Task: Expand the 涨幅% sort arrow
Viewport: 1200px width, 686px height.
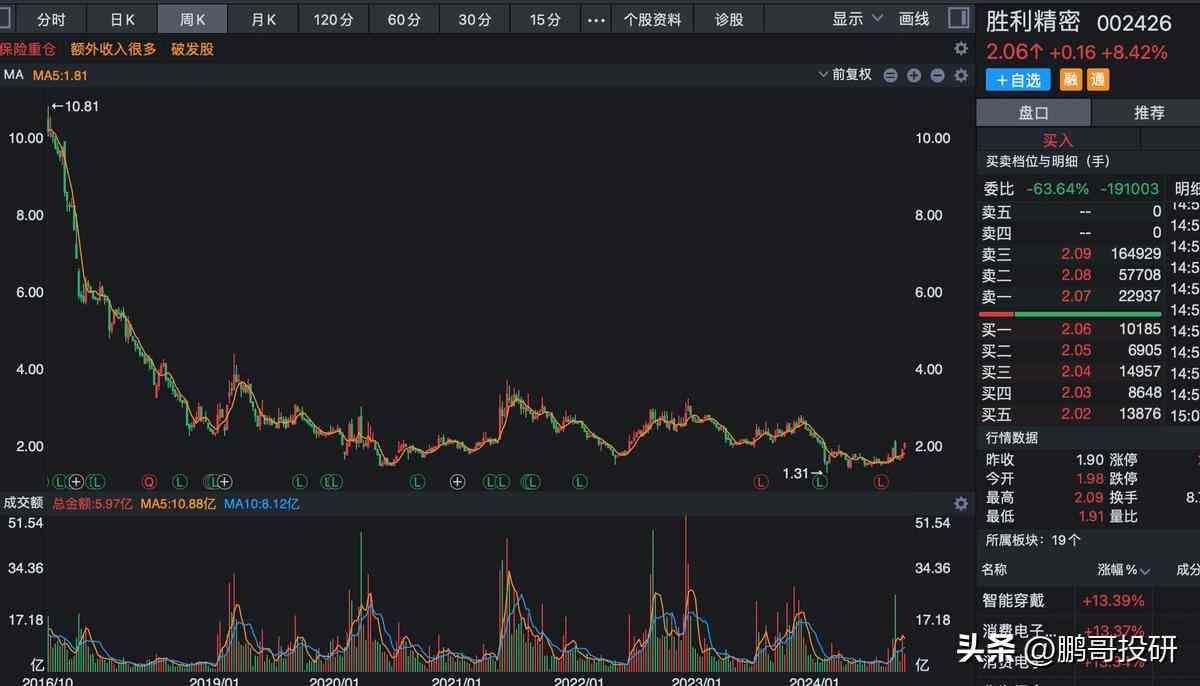Action: click(1144, 571)
